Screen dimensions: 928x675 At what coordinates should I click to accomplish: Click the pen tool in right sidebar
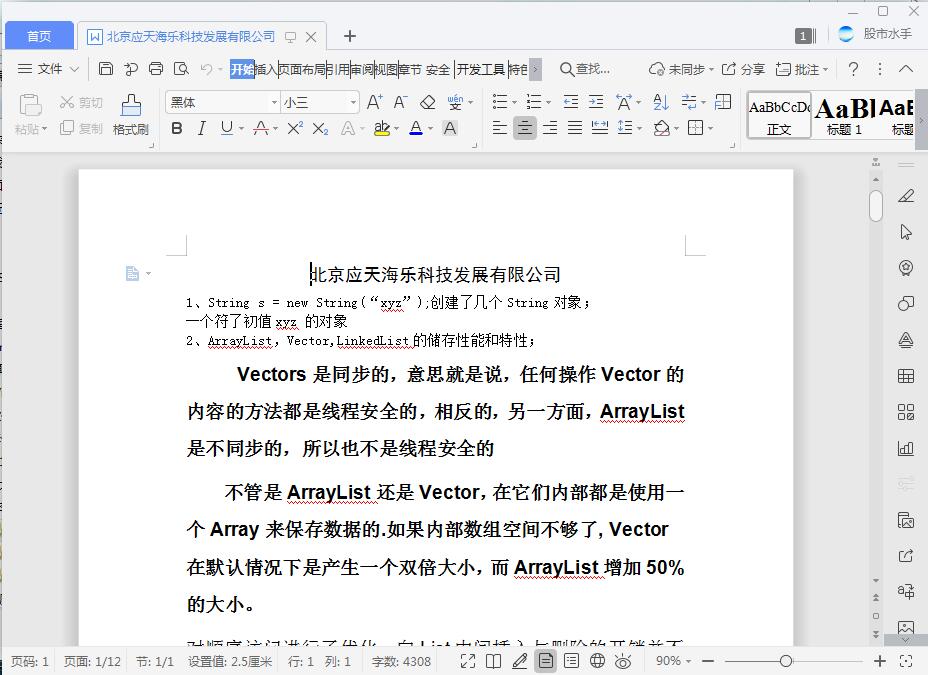(x=906, y=196)
